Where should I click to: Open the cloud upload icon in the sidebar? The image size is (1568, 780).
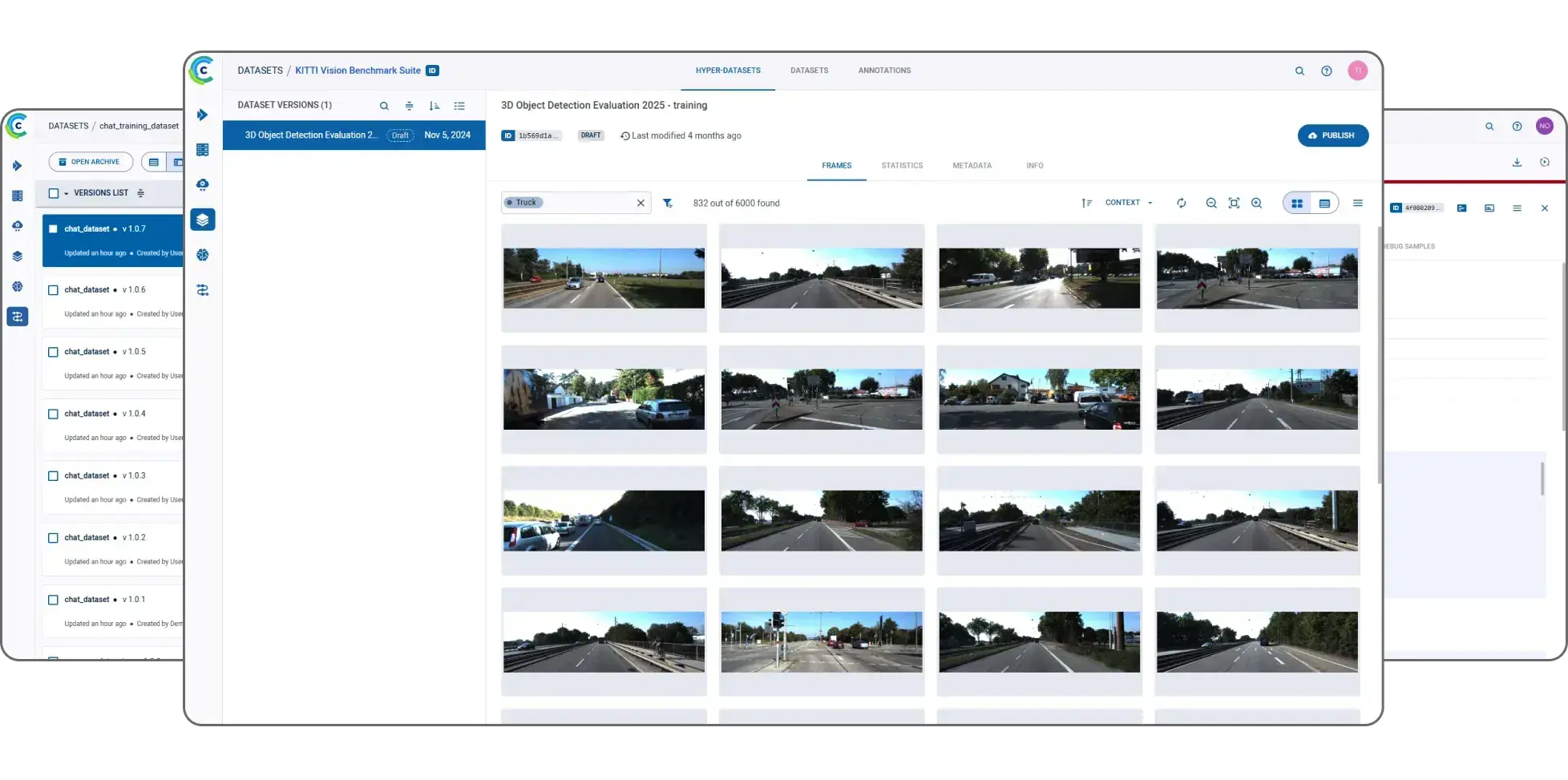(202, 184)
